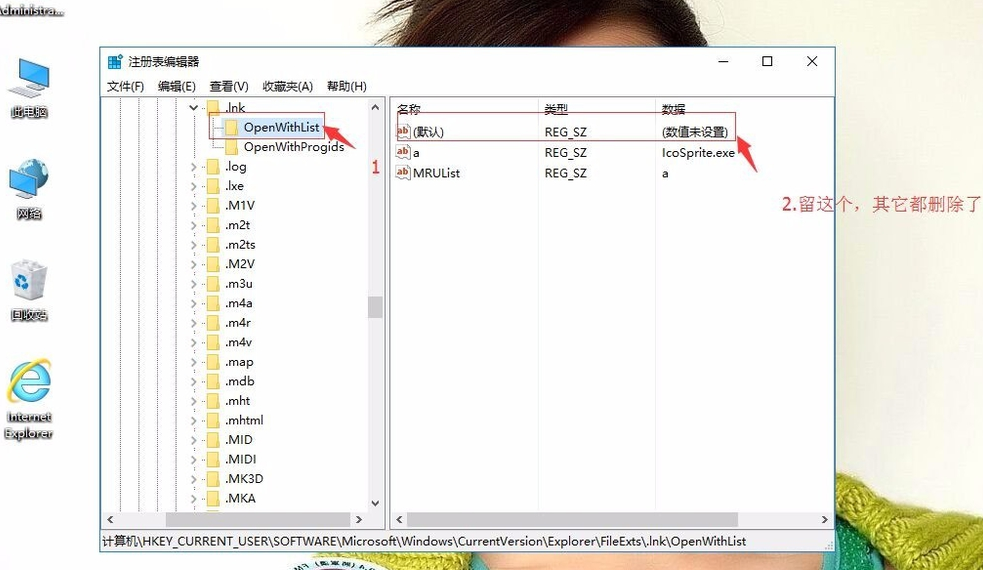The image size is (983, 570).
Task: Launch the Internet Explorer desktop icon
Action: pyautogui.click(x=29, y=399)
